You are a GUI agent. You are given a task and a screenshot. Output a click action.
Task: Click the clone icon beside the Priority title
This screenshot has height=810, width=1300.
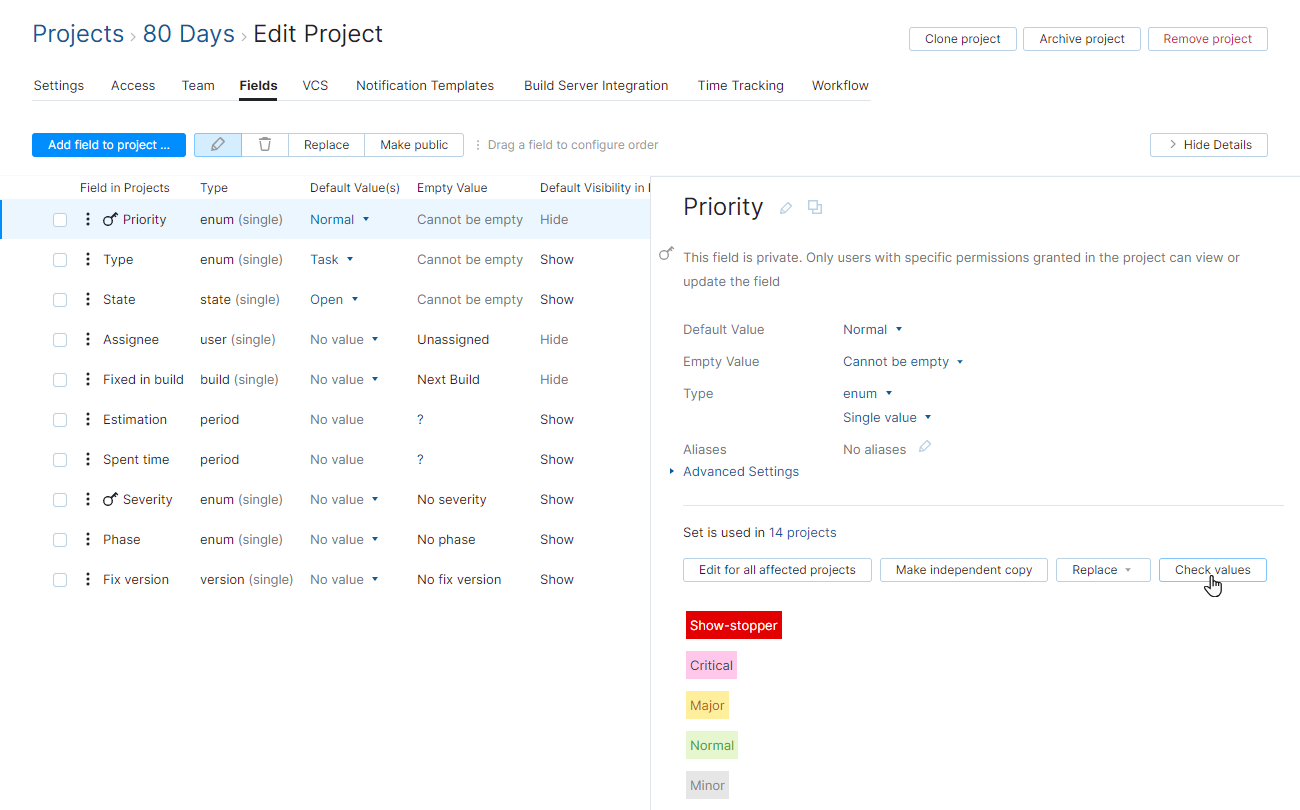814,207
